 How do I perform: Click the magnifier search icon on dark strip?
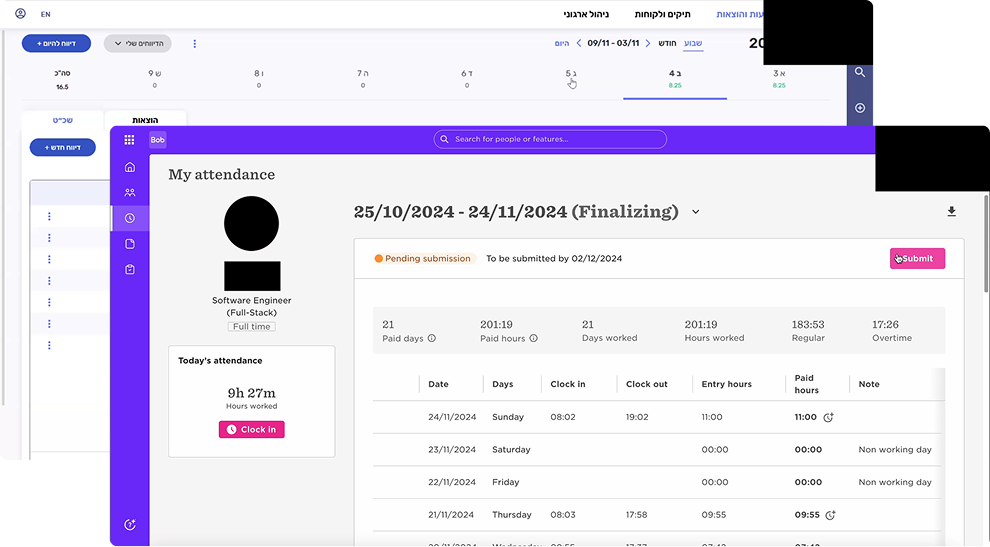point(859,73)
